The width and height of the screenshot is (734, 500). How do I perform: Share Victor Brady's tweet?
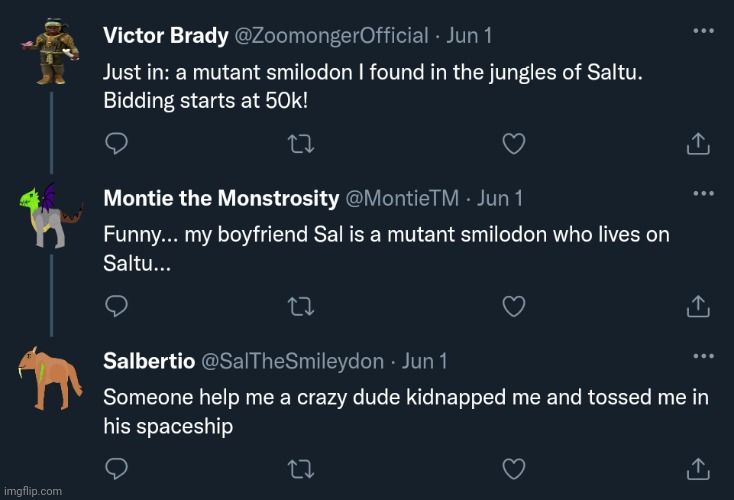click(698, 144)
